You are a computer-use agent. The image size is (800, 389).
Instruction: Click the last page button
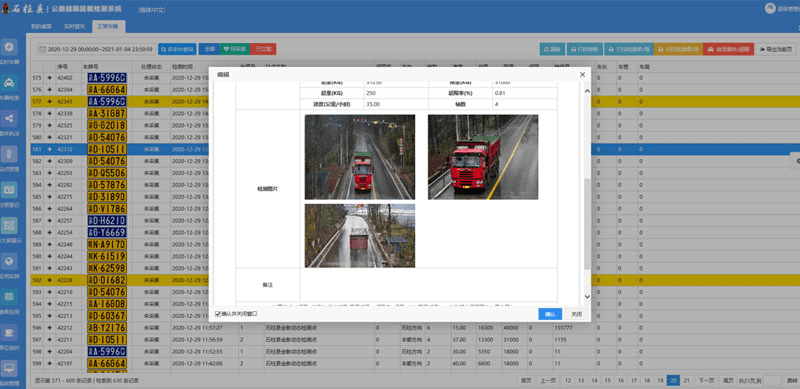[x=728, y=380]
